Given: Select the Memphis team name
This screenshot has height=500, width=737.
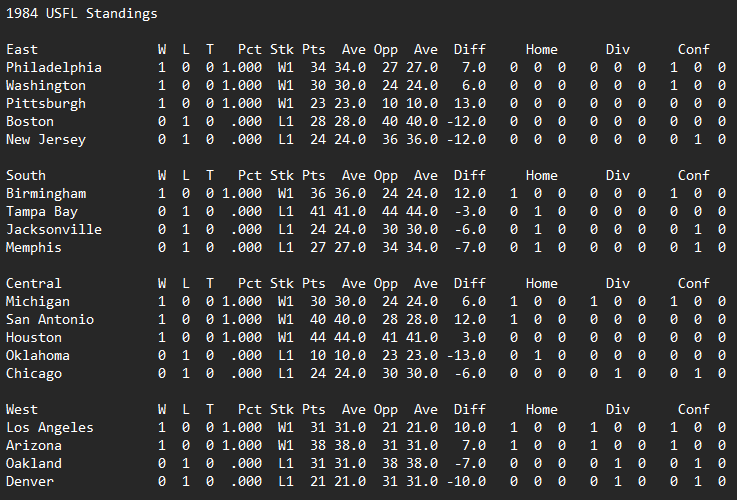Looking at the screenshot, I should (34, 248).
